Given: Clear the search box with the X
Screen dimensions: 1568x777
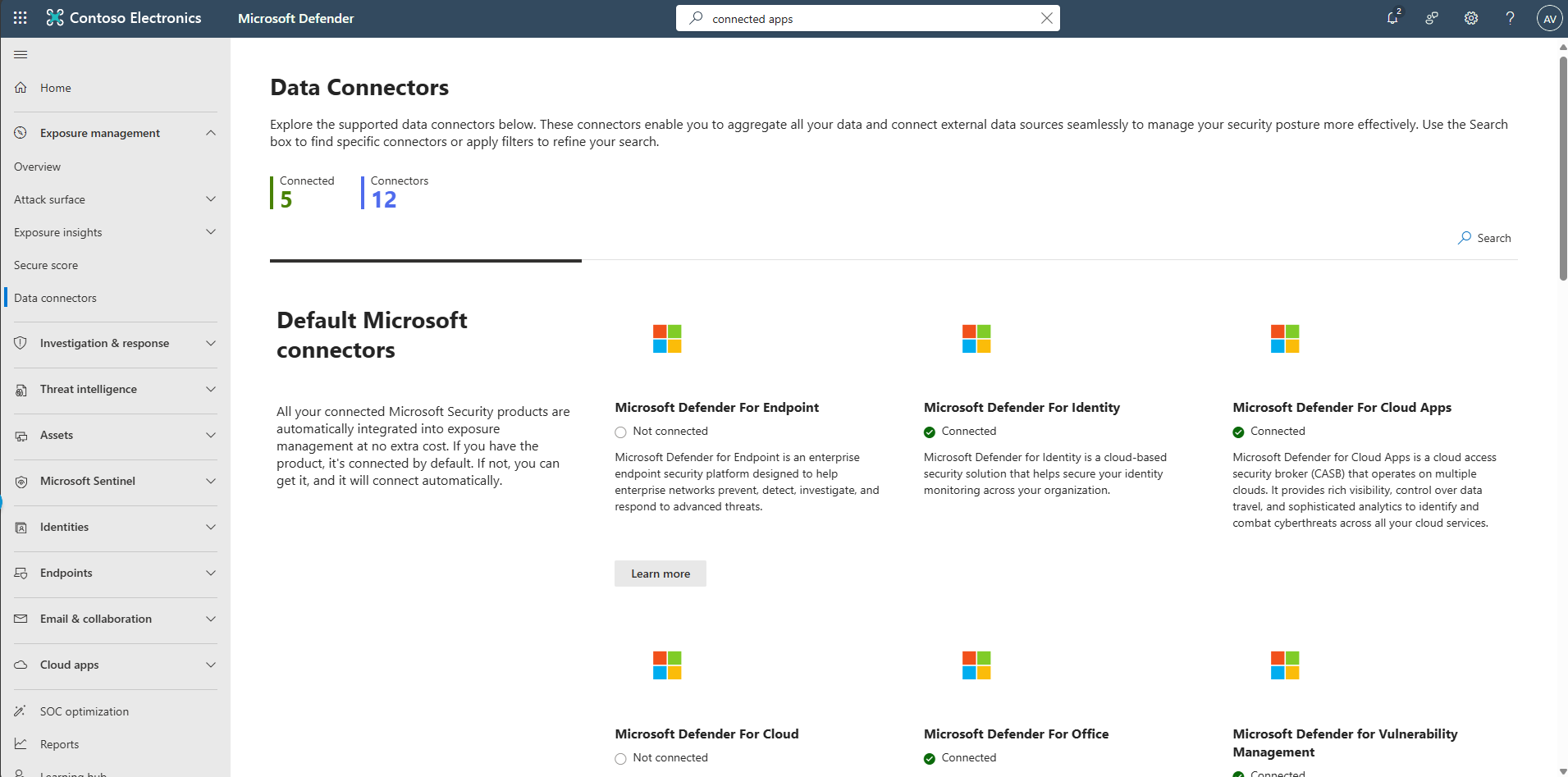Looking at the screenshot, I should [1046, 18].
